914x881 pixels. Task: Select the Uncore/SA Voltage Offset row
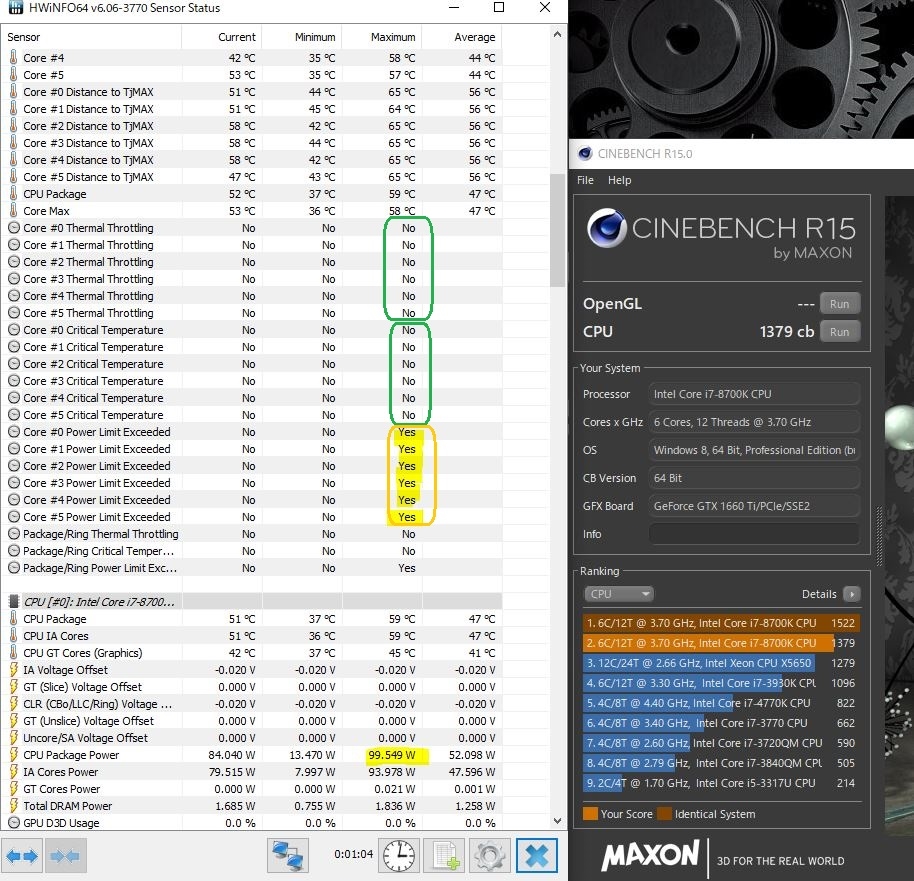point(251,738)
